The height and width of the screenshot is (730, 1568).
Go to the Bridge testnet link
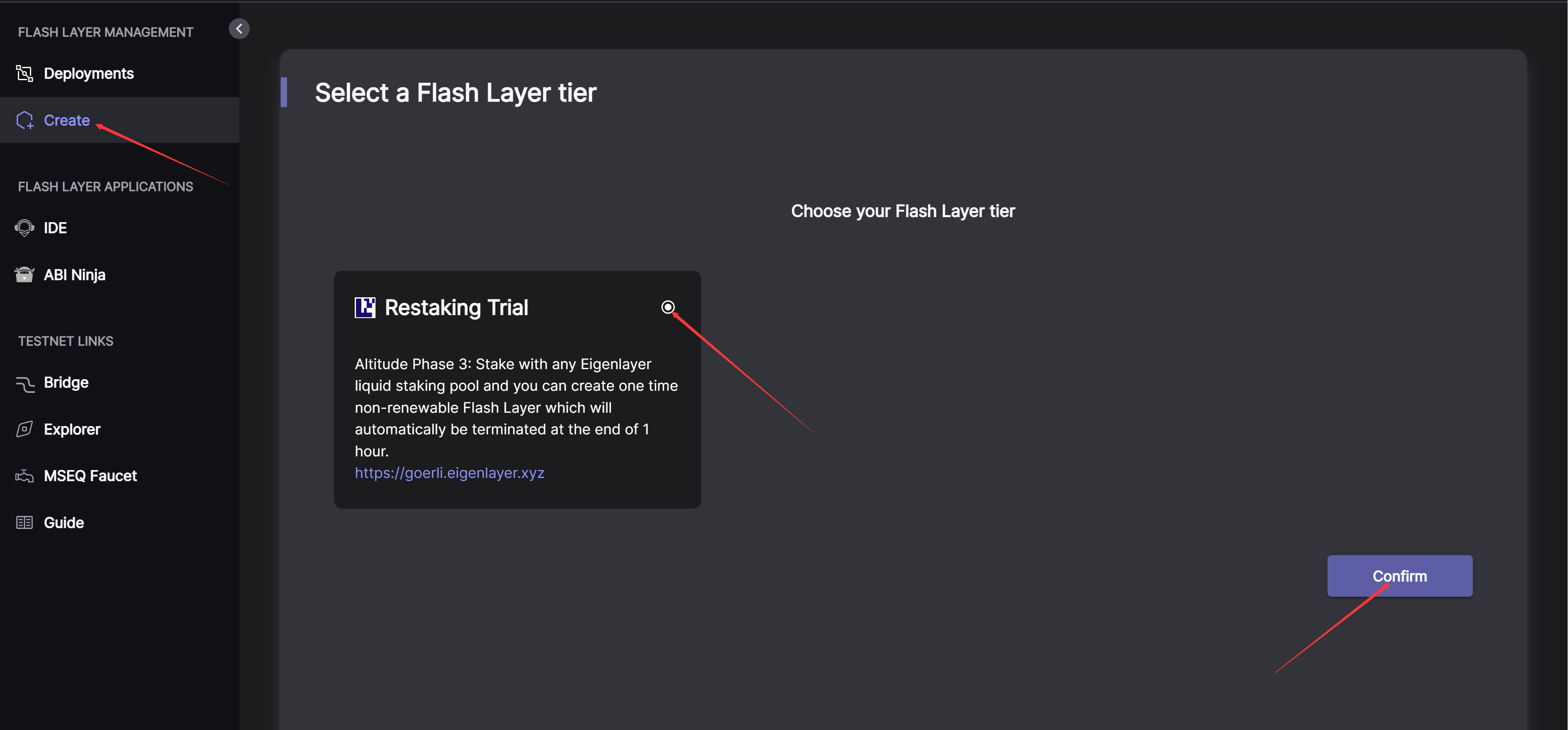119,382
